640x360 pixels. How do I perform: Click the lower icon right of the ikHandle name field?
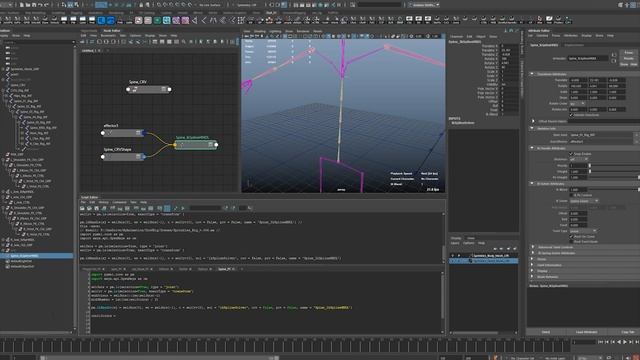(614, 61)
